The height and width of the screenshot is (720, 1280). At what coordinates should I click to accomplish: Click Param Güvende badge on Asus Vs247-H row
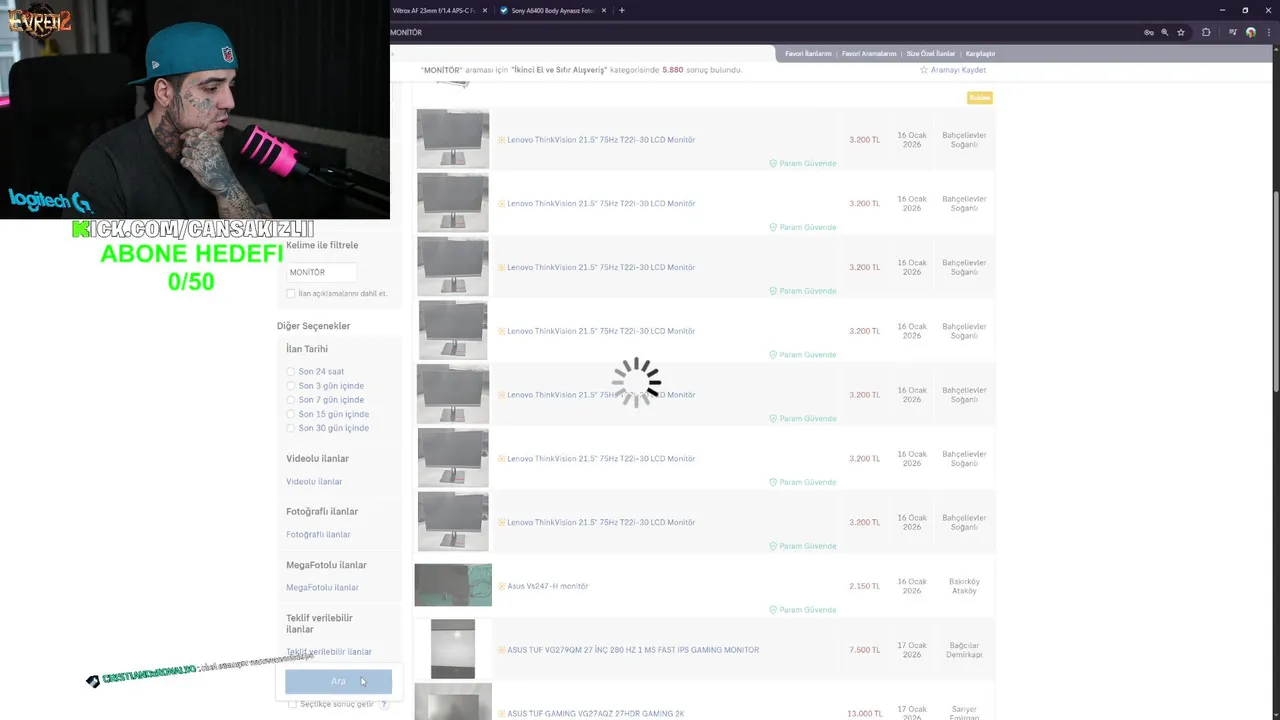[x=803, y=610]
